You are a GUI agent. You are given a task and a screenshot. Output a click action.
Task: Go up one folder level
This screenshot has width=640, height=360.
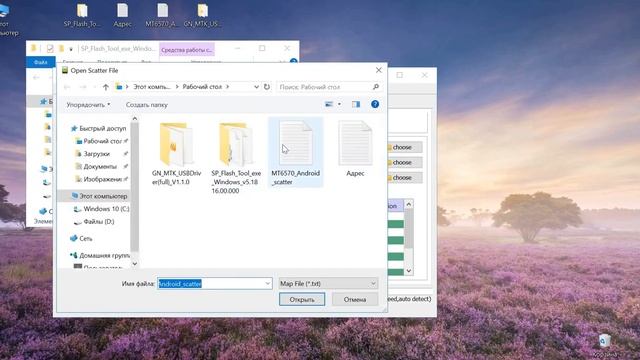pos(106,87)
